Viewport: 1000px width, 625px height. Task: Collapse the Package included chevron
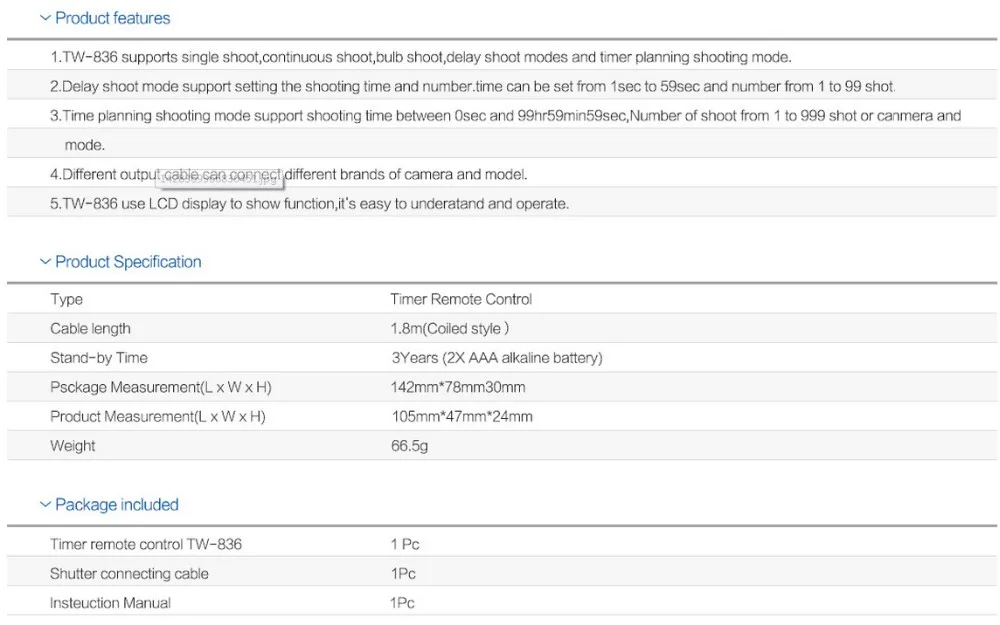click(45, 504)
